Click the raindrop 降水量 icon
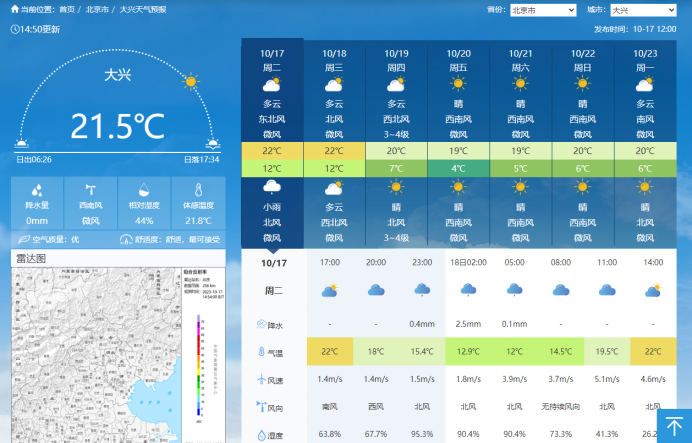Viewport: 692px width, 443px height. [37, 190]
